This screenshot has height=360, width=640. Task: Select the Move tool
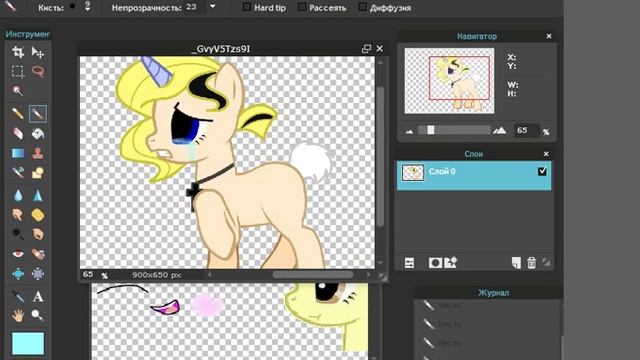[38, 52]
